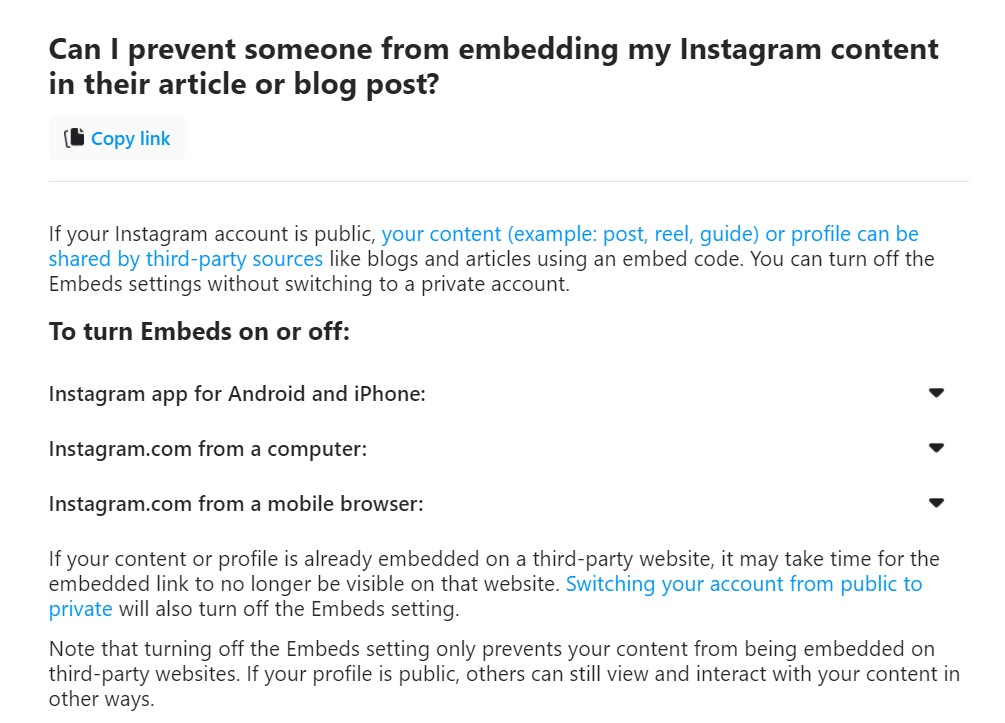Click the clipboard copy icon
The image size is (1005, 723).
point(74,138)
